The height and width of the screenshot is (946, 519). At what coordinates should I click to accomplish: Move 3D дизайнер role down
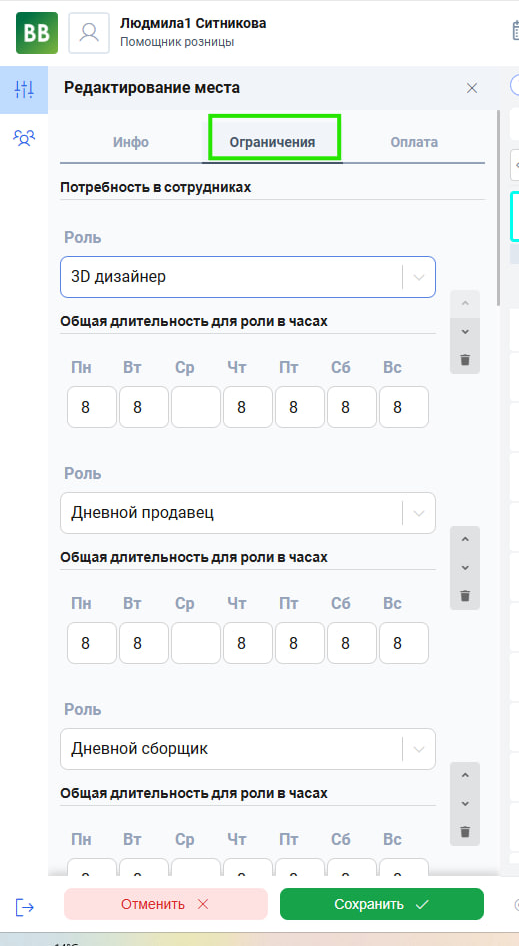tap(465, 332)
